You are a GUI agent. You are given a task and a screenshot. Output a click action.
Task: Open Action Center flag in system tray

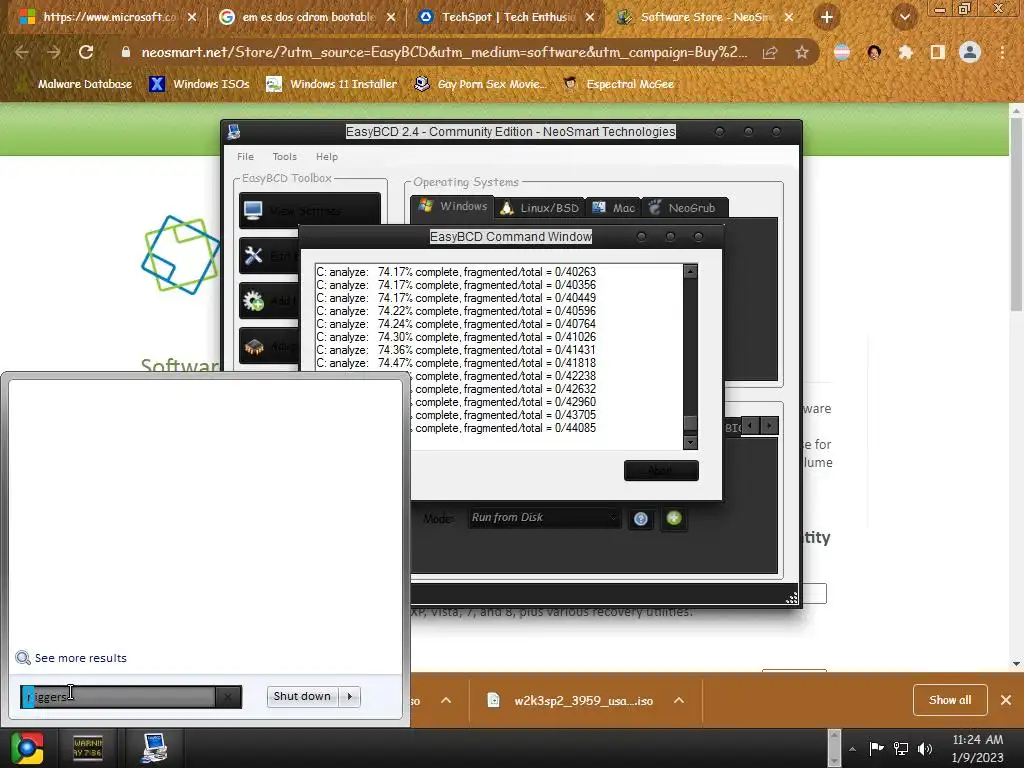coord(876,748)
